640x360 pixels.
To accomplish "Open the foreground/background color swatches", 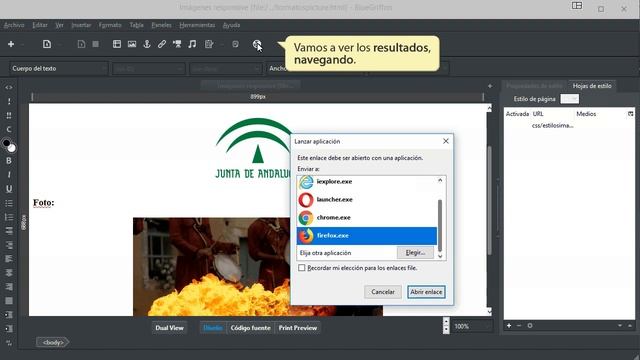I will coord(9,145).
